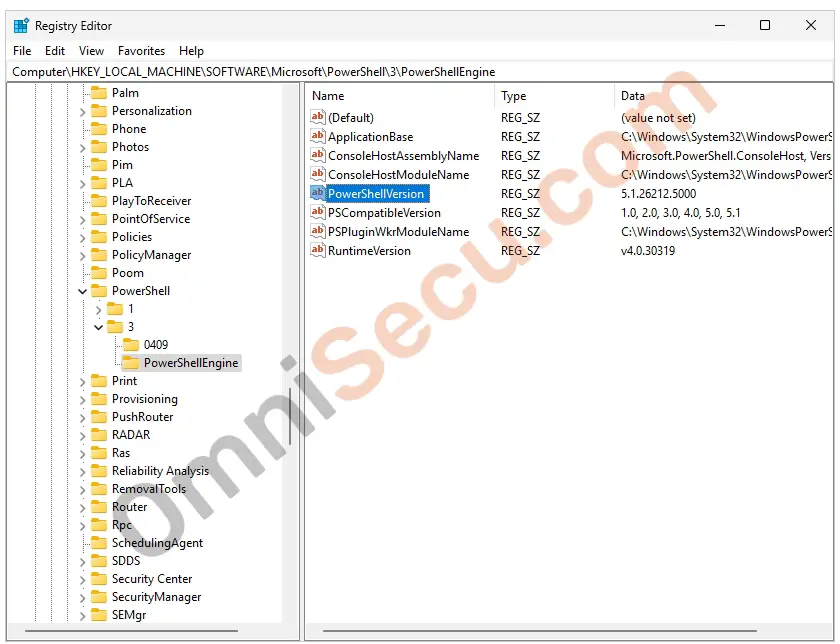Expand the Provisioning key
This screenshot has height=644, width=840.
click(x=82, y=400)
